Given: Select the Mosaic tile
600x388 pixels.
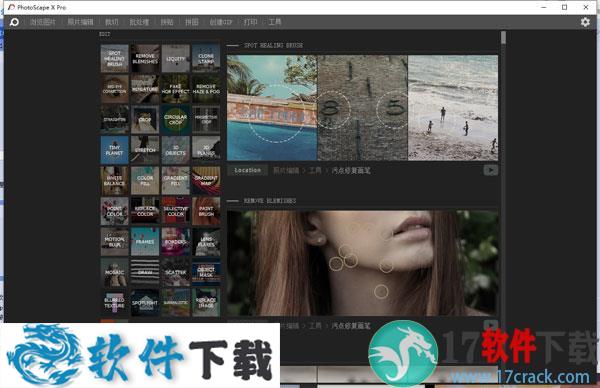Looking at the screenshot, I should pyautogui.click(x=114, y=272).
